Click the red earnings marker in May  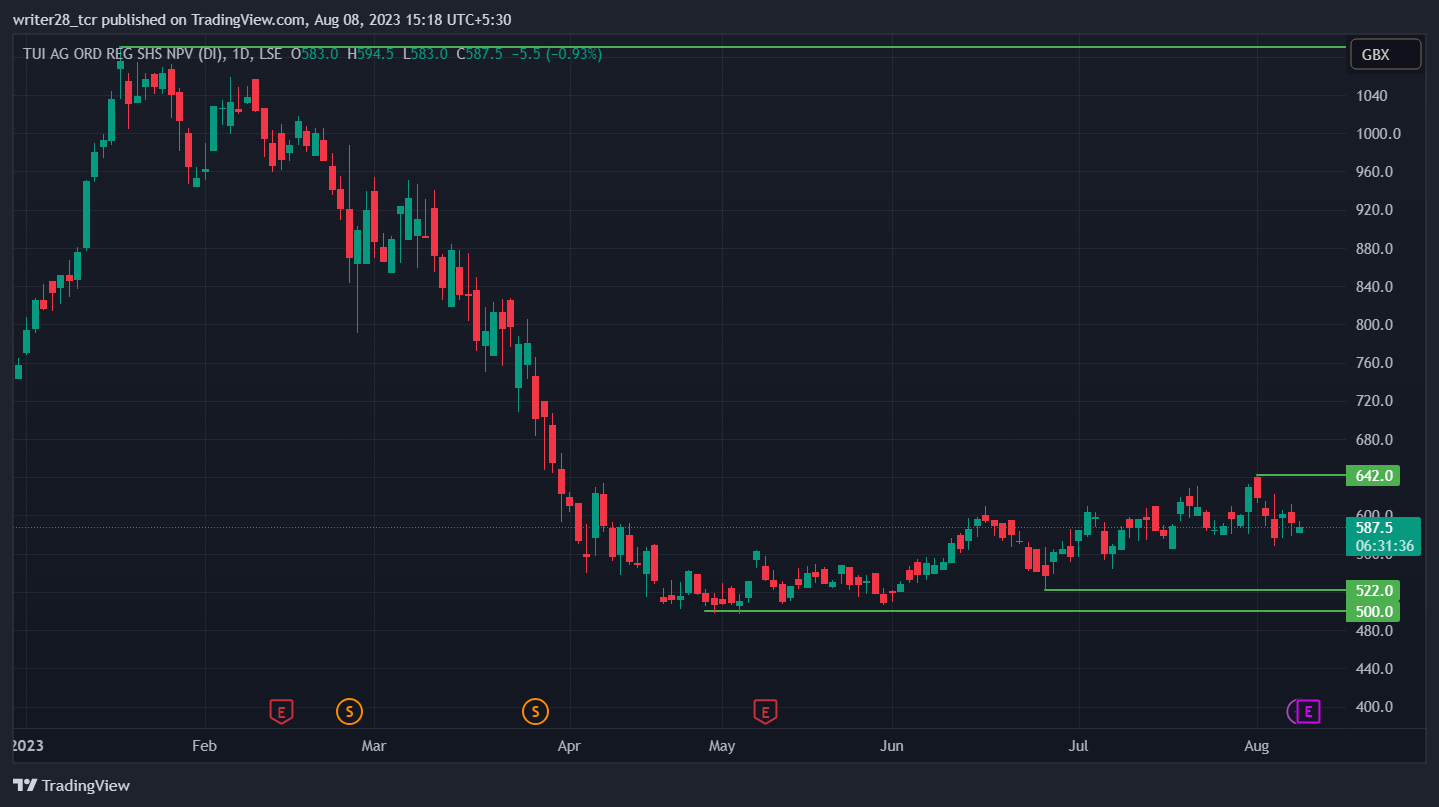pyautogui.click(x=765, y=712)
